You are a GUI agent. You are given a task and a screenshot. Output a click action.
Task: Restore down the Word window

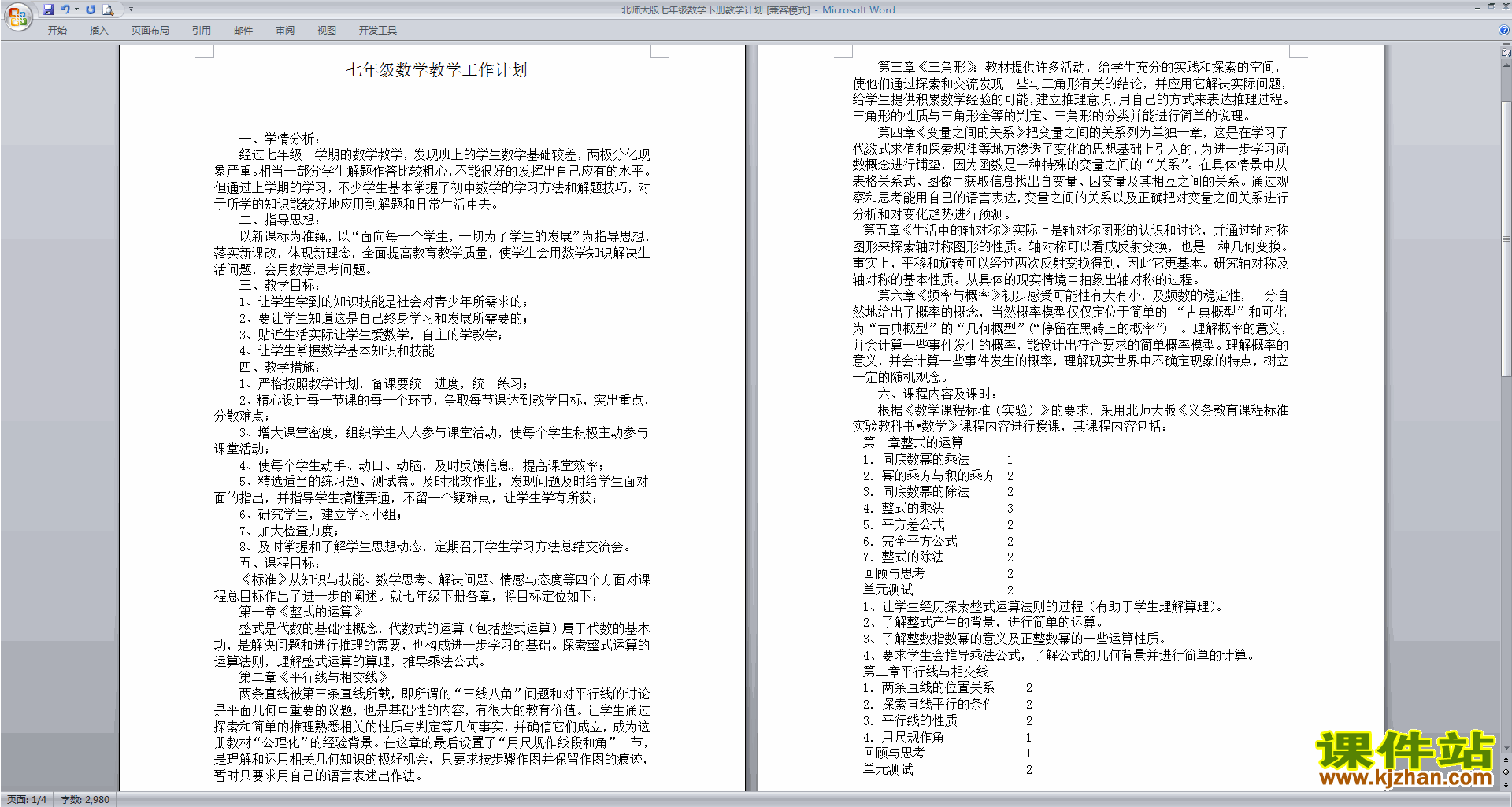(x=1492, y=7)
